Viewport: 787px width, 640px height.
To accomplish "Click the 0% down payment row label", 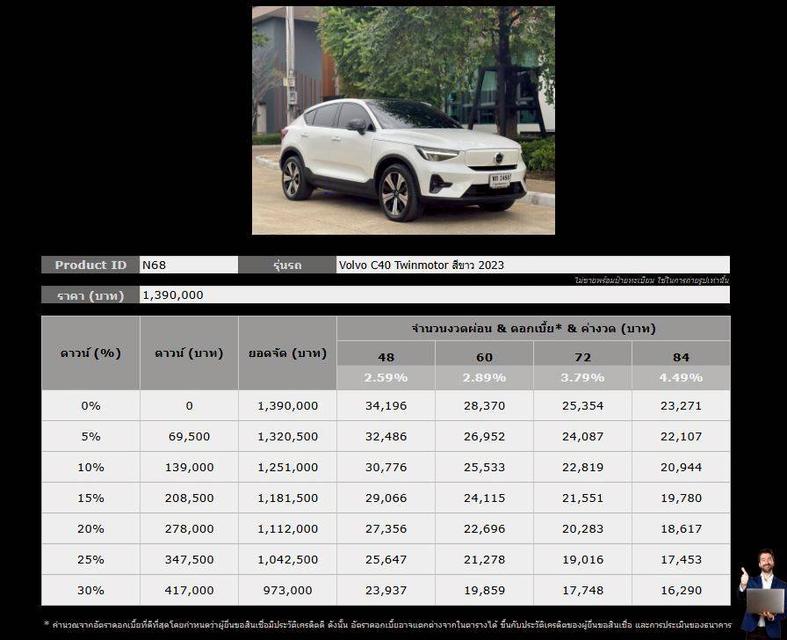I will (90, 406).
